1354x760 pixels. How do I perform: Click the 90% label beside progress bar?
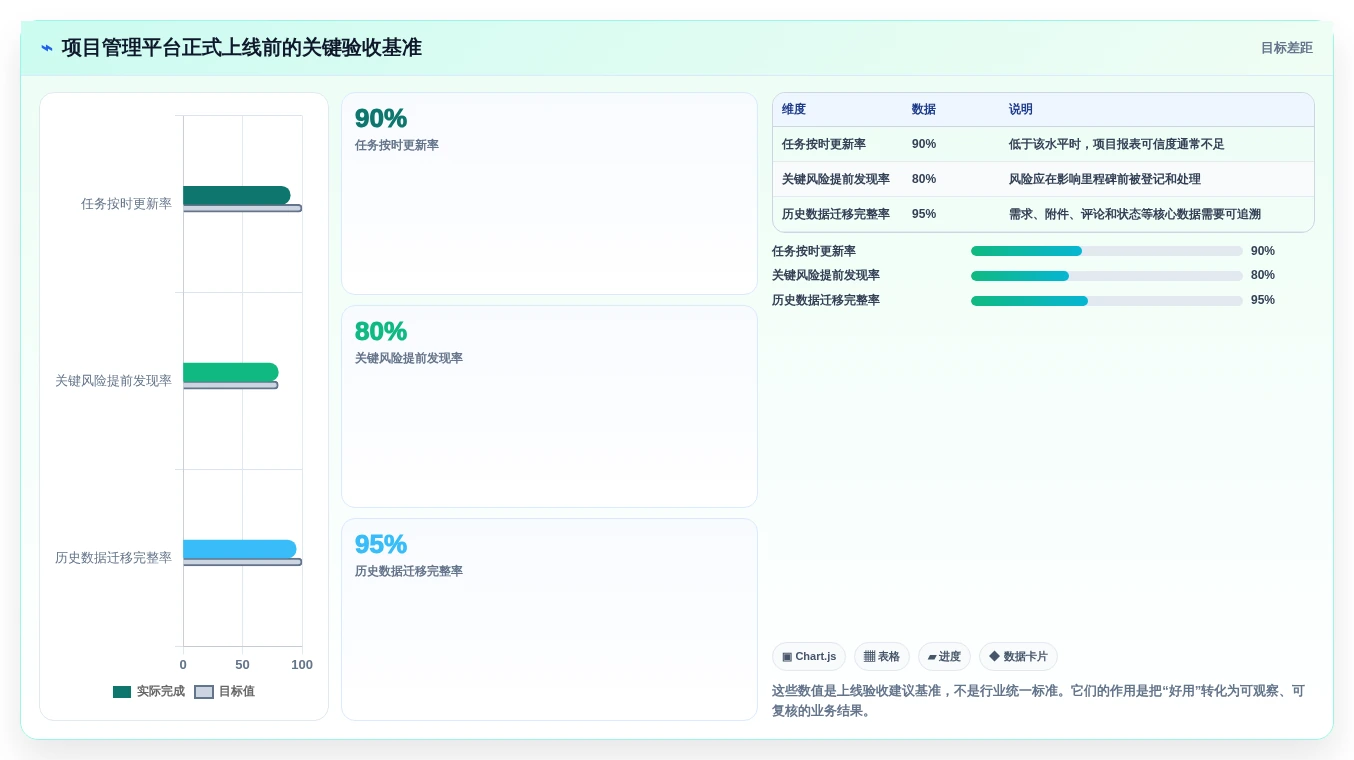click(1263, 251)
